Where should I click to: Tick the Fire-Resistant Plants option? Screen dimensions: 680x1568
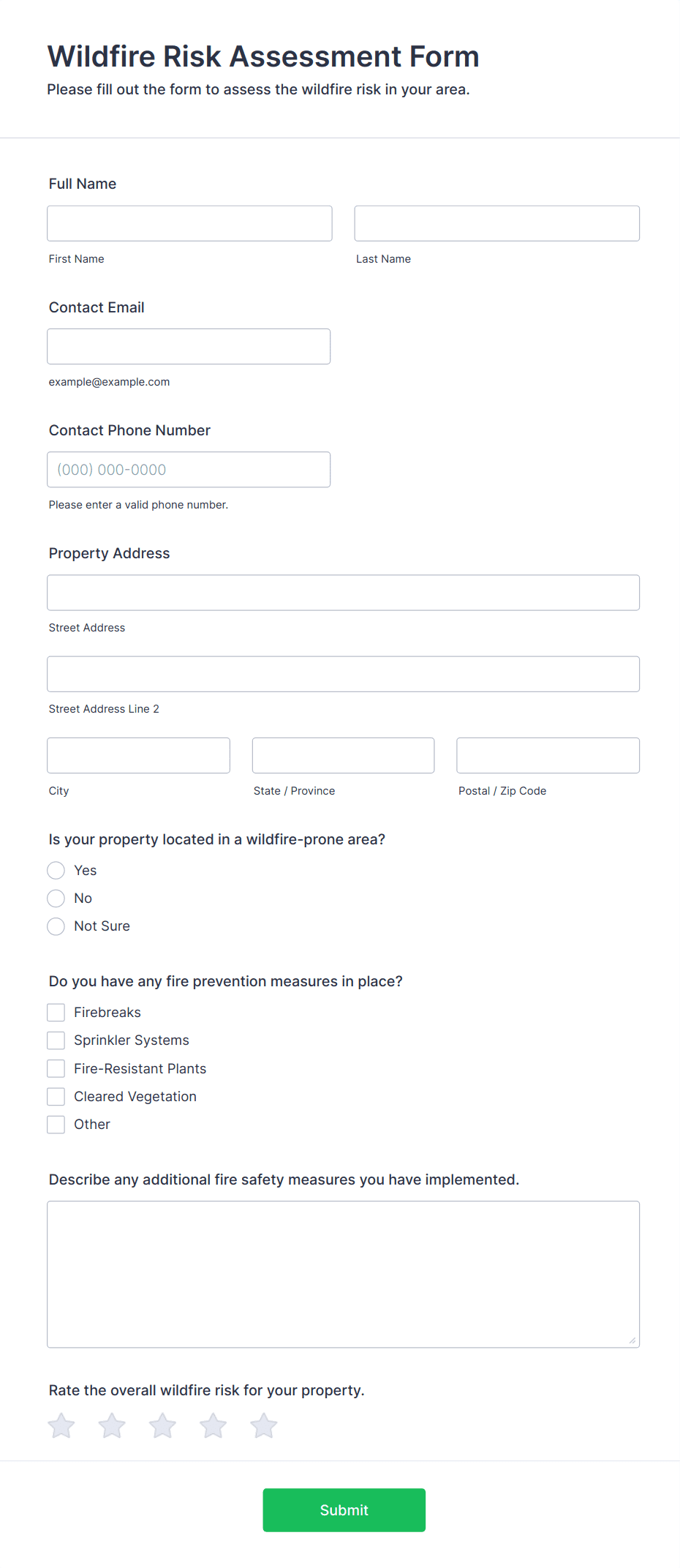(56, 1068)
